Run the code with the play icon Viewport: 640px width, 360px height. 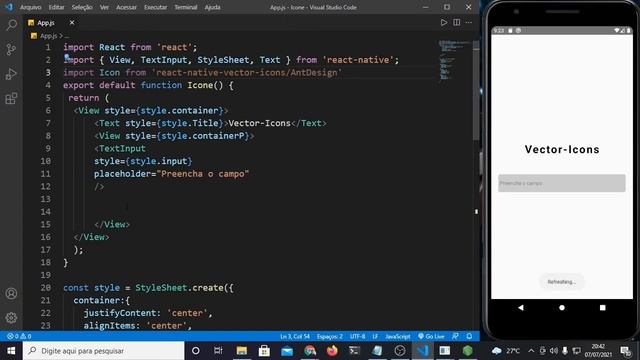tap(444, 23)
